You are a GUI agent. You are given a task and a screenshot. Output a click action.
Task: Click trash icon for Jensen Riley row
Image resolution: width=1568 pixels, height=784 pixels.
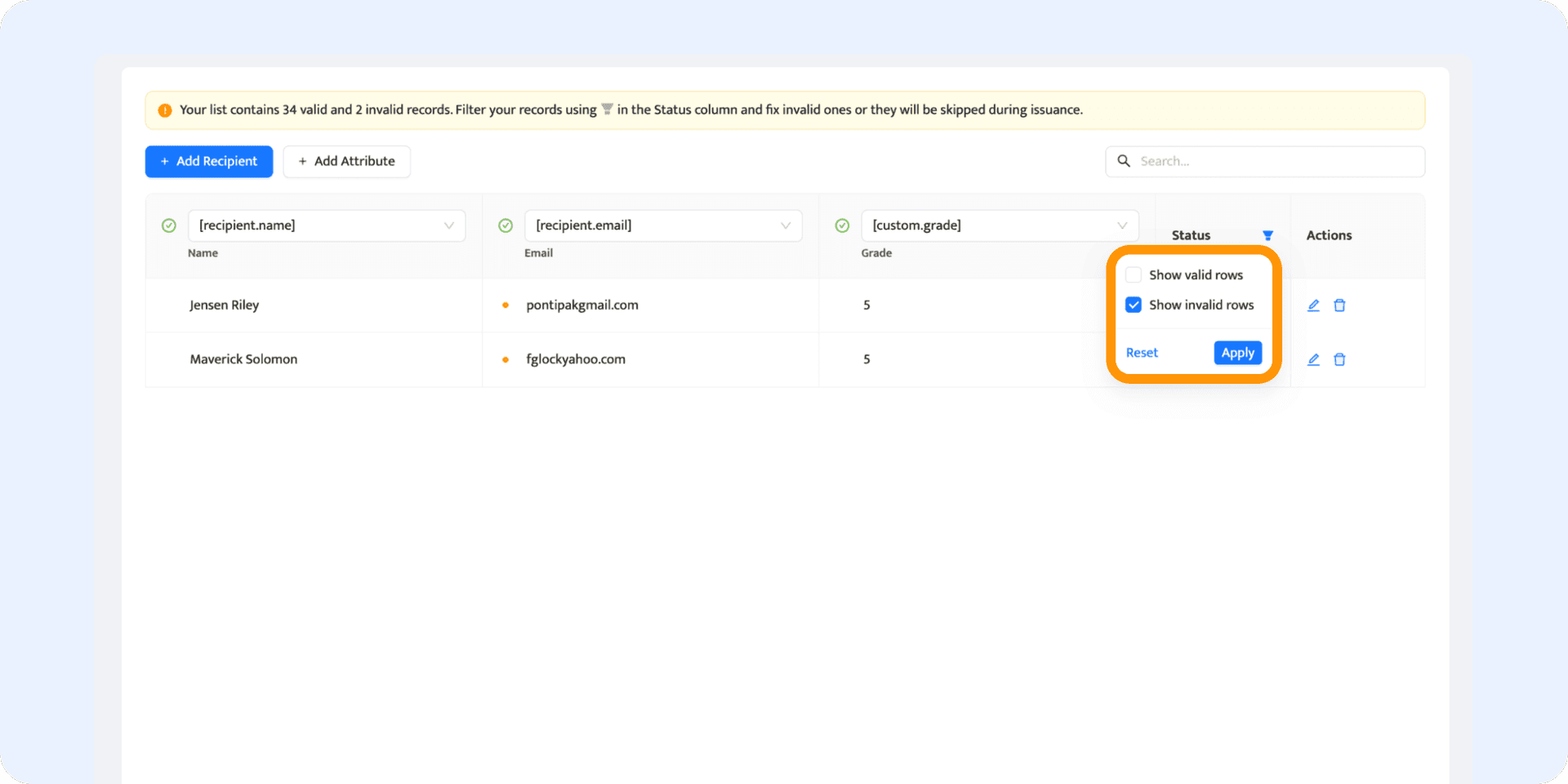point(1339,305)
